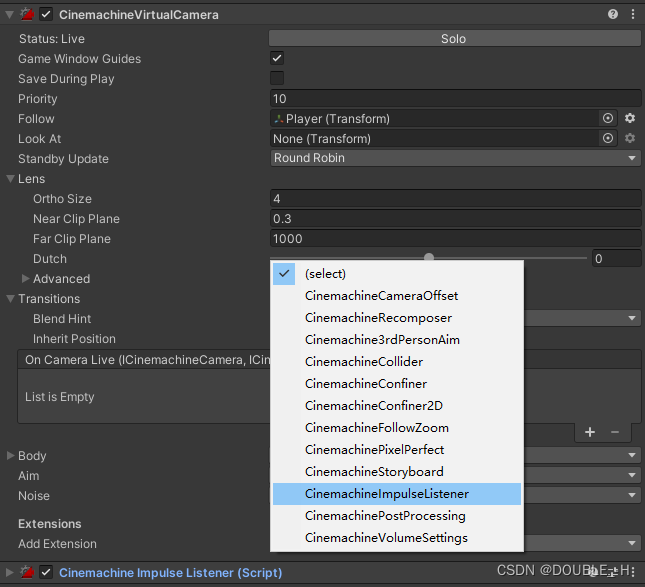This screenshot has width=645, height=587.
Task: Open the Aim algorithm dropdown arrow
Action: click(x=632, y=475)
